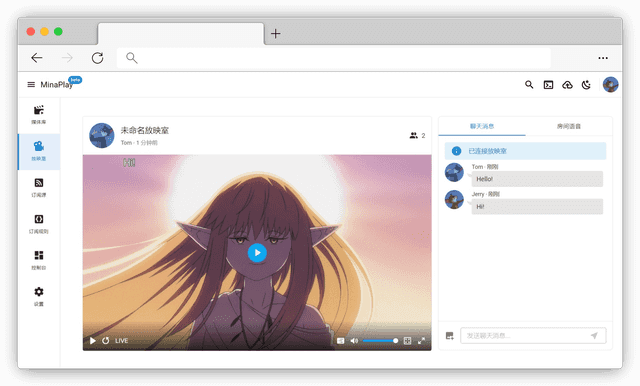Screen dimensions: 640x386
Task: Toggle the subtitle/danmaku icon in player controls
Action: pos(340,341)
